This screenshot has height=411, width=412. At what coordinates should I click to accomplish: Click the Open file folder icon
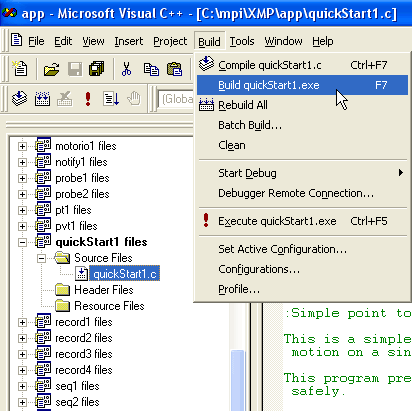[x=51, y=69]
